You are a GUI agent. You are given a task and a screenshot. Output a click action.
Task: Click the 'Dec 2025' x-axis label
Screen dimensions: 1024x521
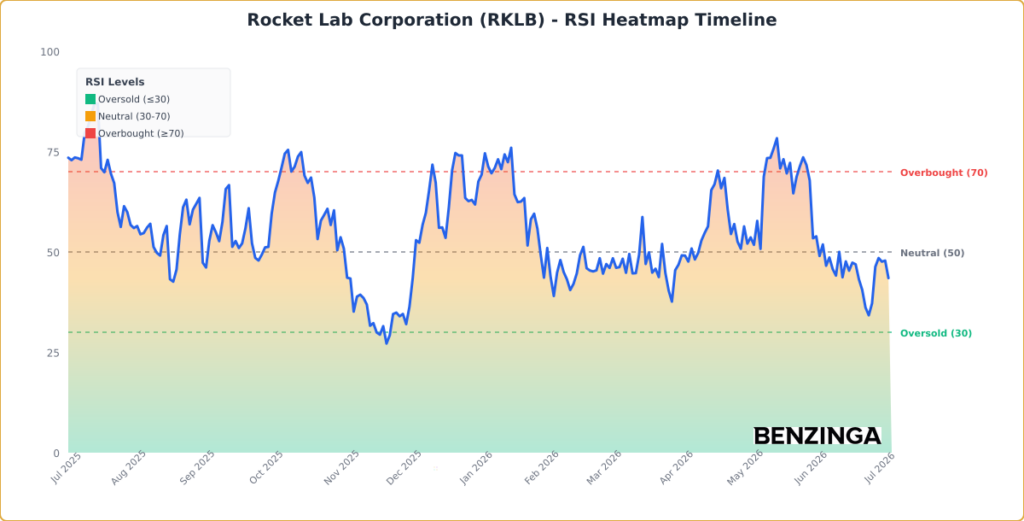(404, 468)
